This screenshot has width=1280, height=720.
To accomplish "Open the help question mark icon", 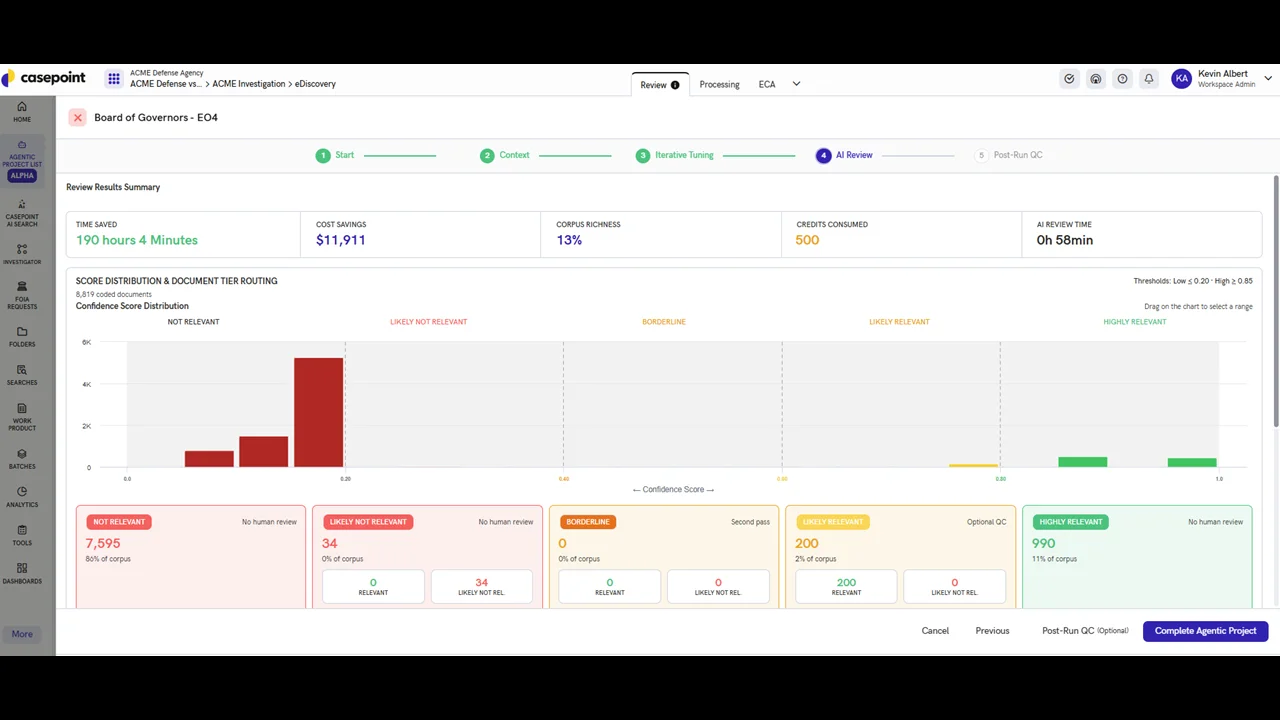I will click(x=1122, y=79).
